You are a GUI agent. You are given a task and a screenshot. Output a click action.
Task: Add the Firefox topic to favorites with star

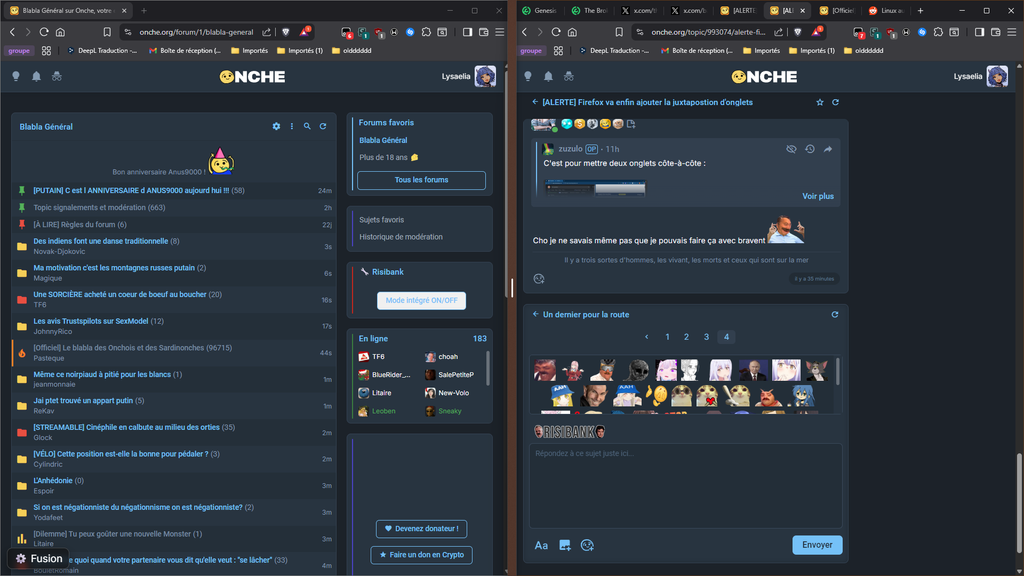tap(820, 102)
